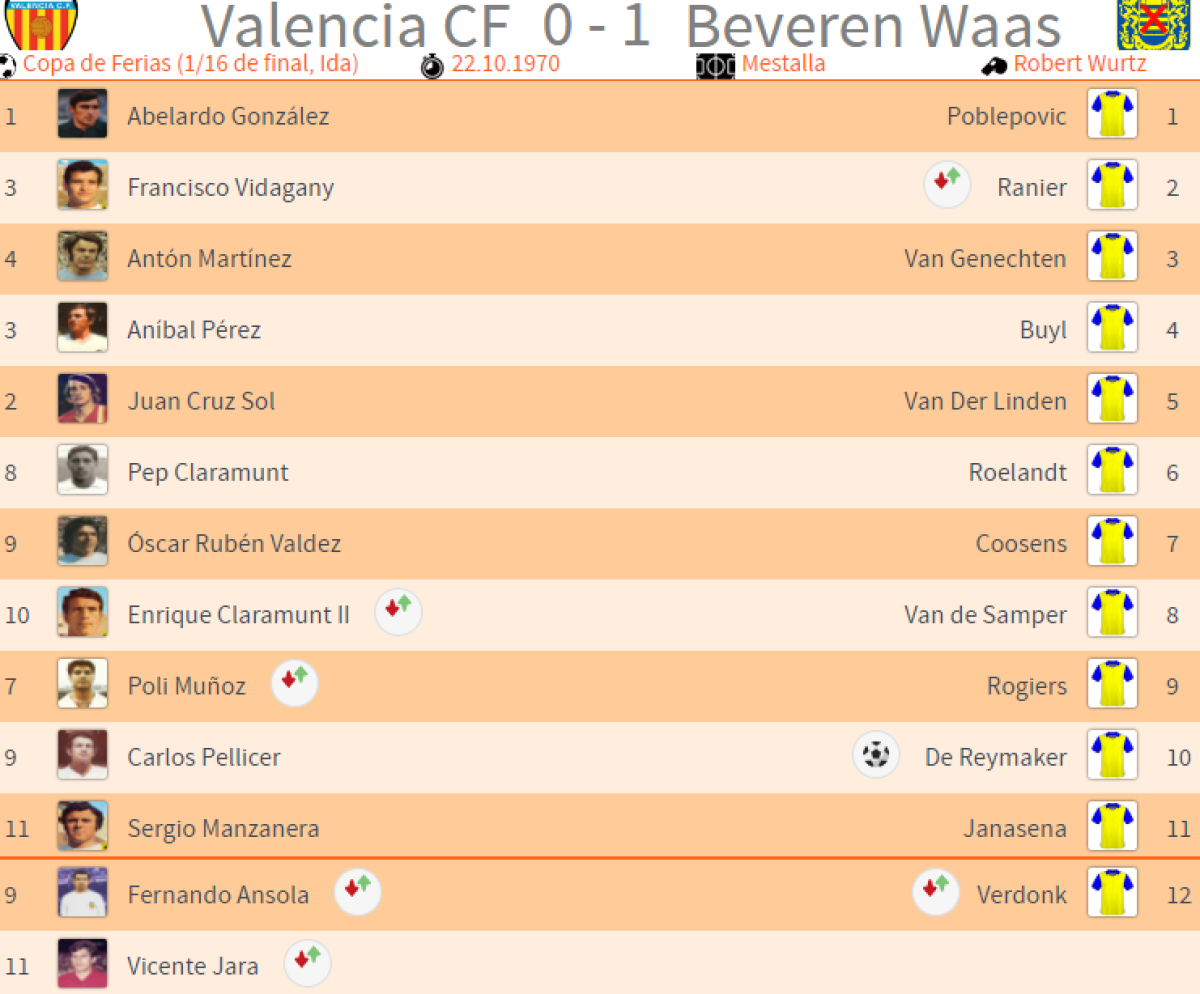Select player name Van Genechten
This screenshot has height=994, width=1200.
coord(985,259)
